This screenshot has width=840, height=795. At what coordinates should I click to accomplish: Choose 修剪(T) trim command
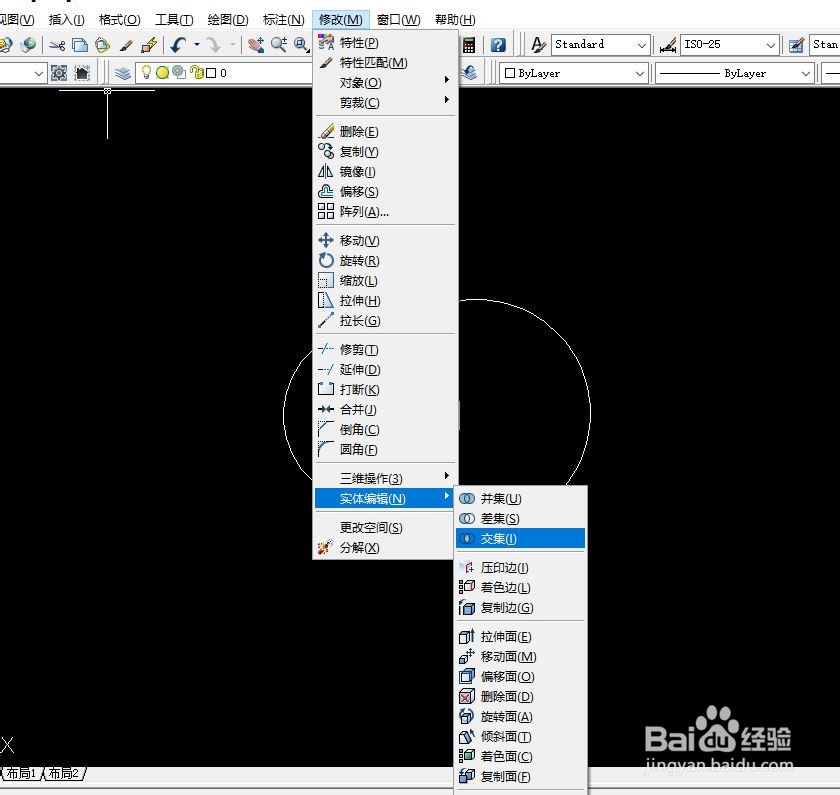[x=385, y=349]
